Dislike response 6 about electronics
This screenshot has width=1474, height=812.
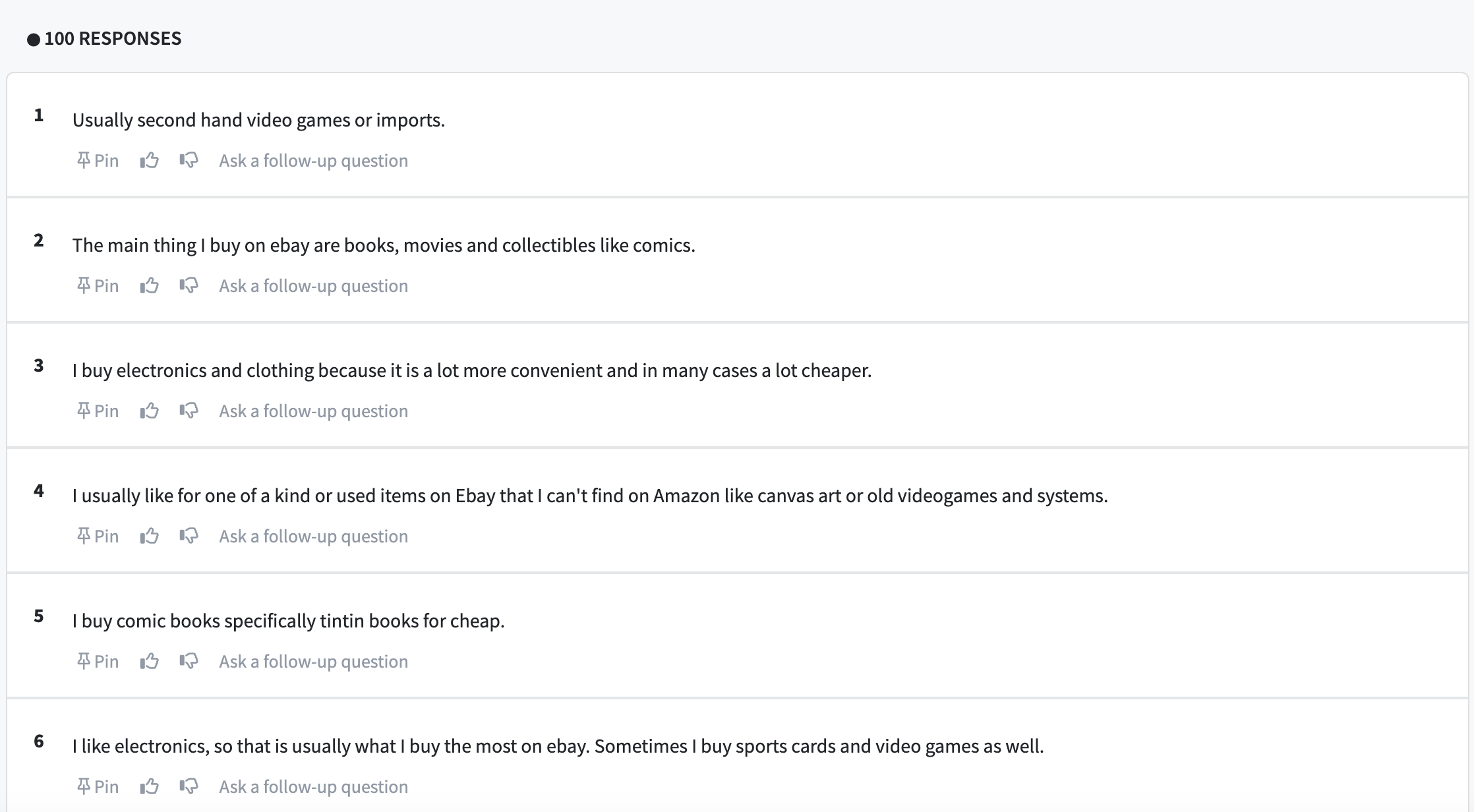tap(189, 786)
